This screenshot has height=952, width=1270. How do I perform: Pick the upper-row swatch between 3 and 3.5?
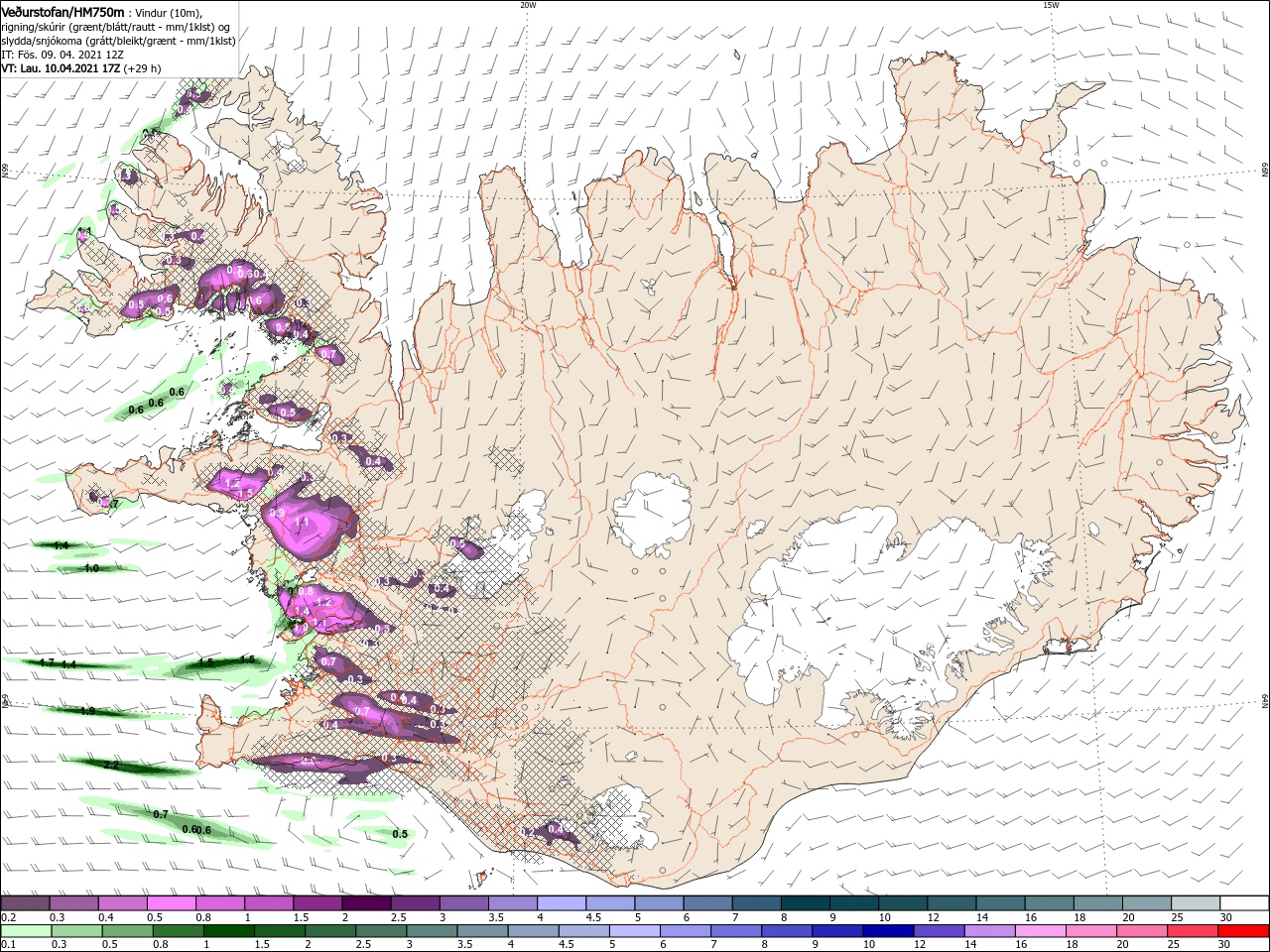tap(462, 903)
